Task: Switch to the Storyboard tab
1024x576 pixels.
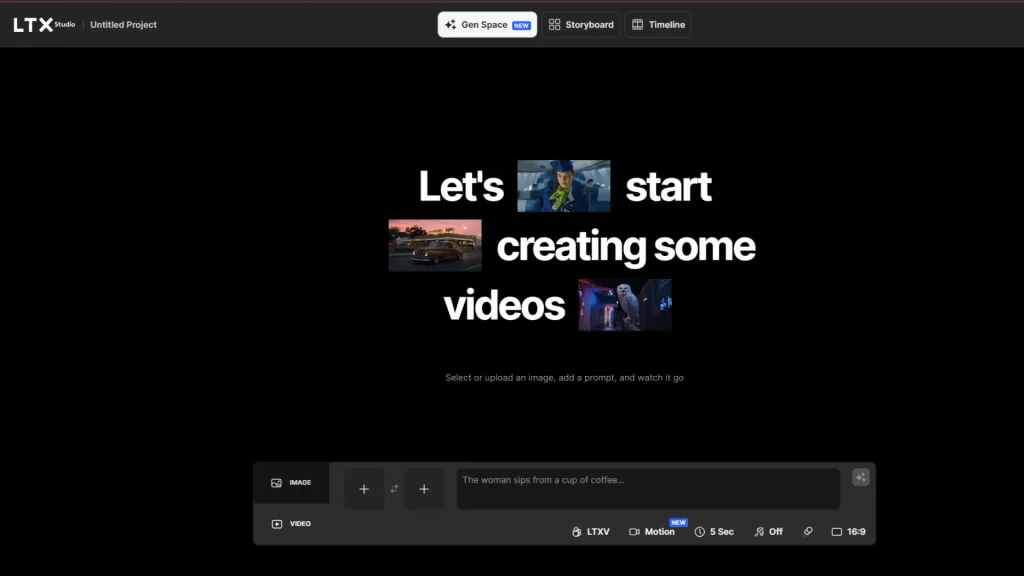Action: pos(581,25)
